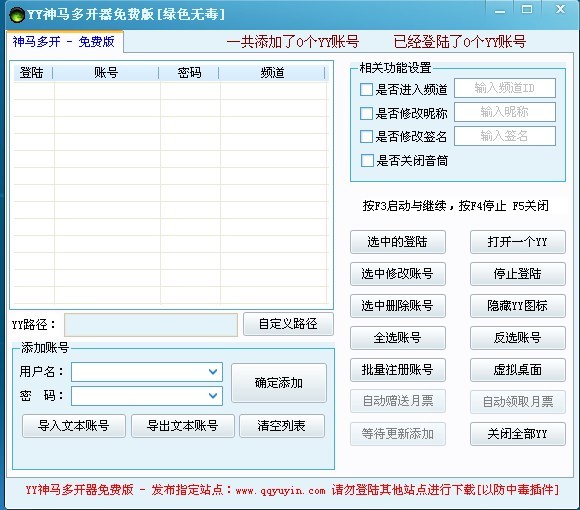Click the 确定添加 button
580x510 pixels.
pyautogui.click(x=279, y=383)
